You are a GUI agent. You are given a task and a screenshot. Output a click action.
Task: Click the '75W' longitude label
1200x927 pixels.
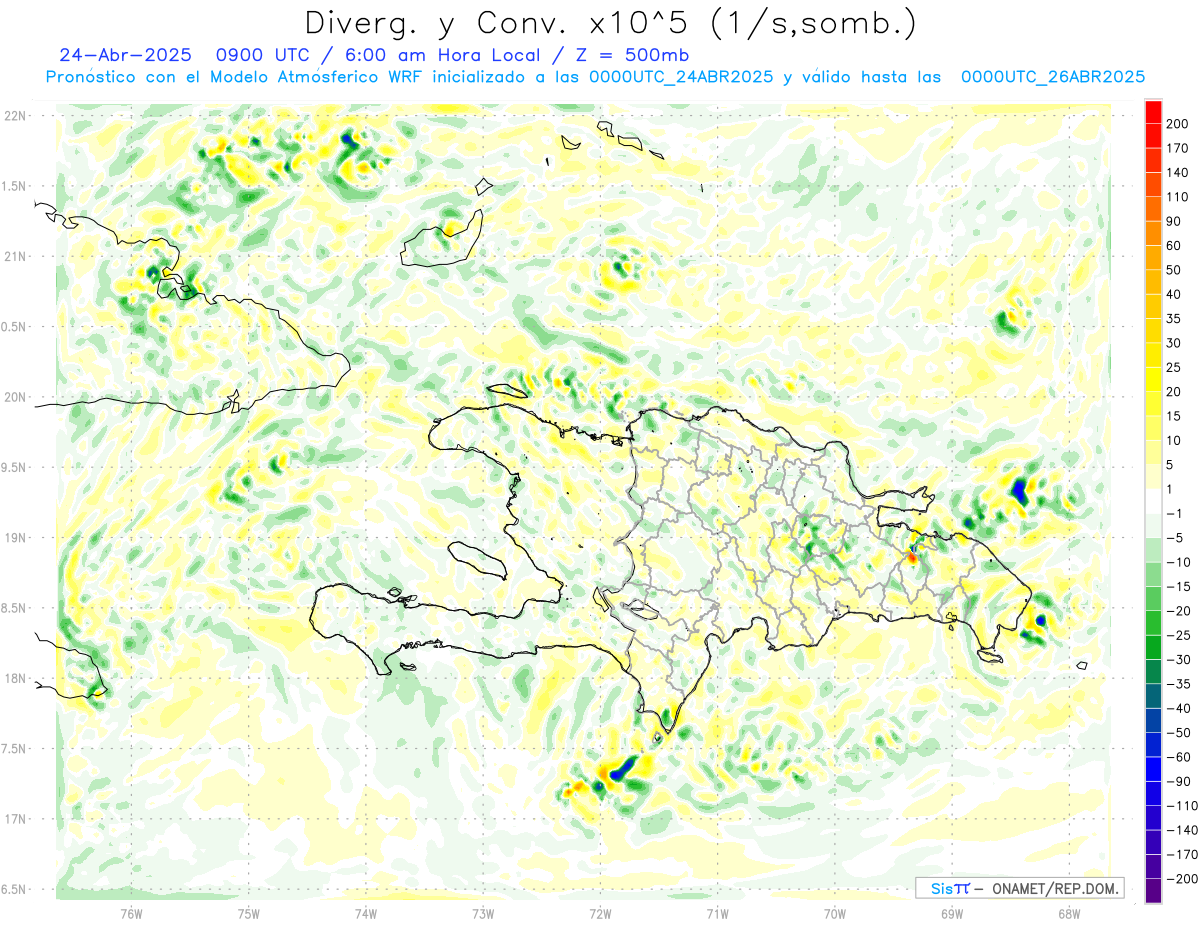249,914
